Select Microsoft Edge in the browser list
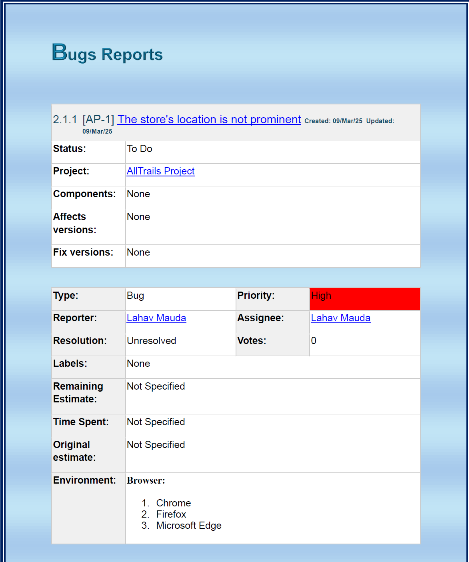469x562 pixels. click(x=189, y=526)
